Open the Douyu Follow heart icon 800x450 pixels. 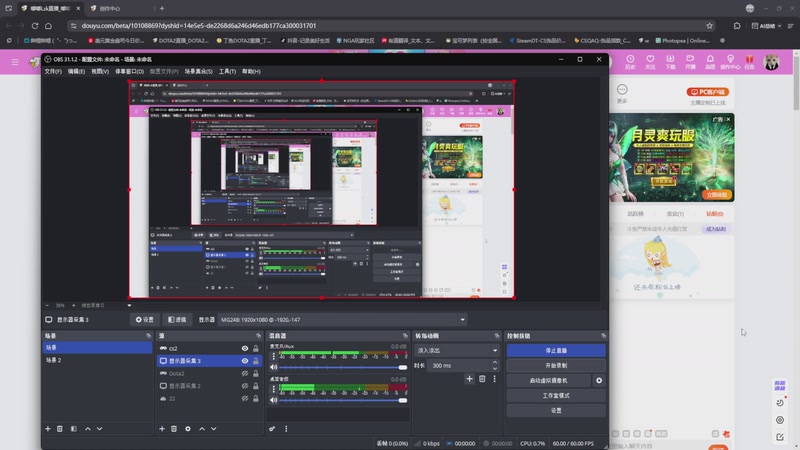650,62
